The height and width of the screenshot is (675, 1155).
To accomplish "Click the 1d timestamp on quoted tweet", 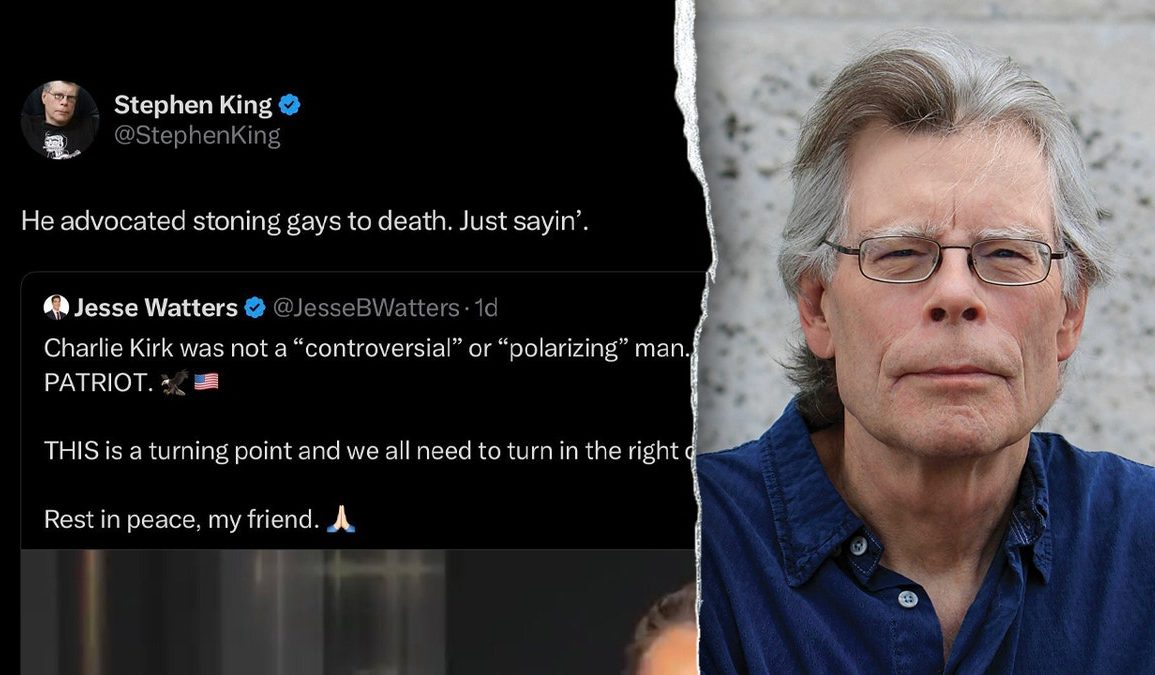I will [485, 308].
